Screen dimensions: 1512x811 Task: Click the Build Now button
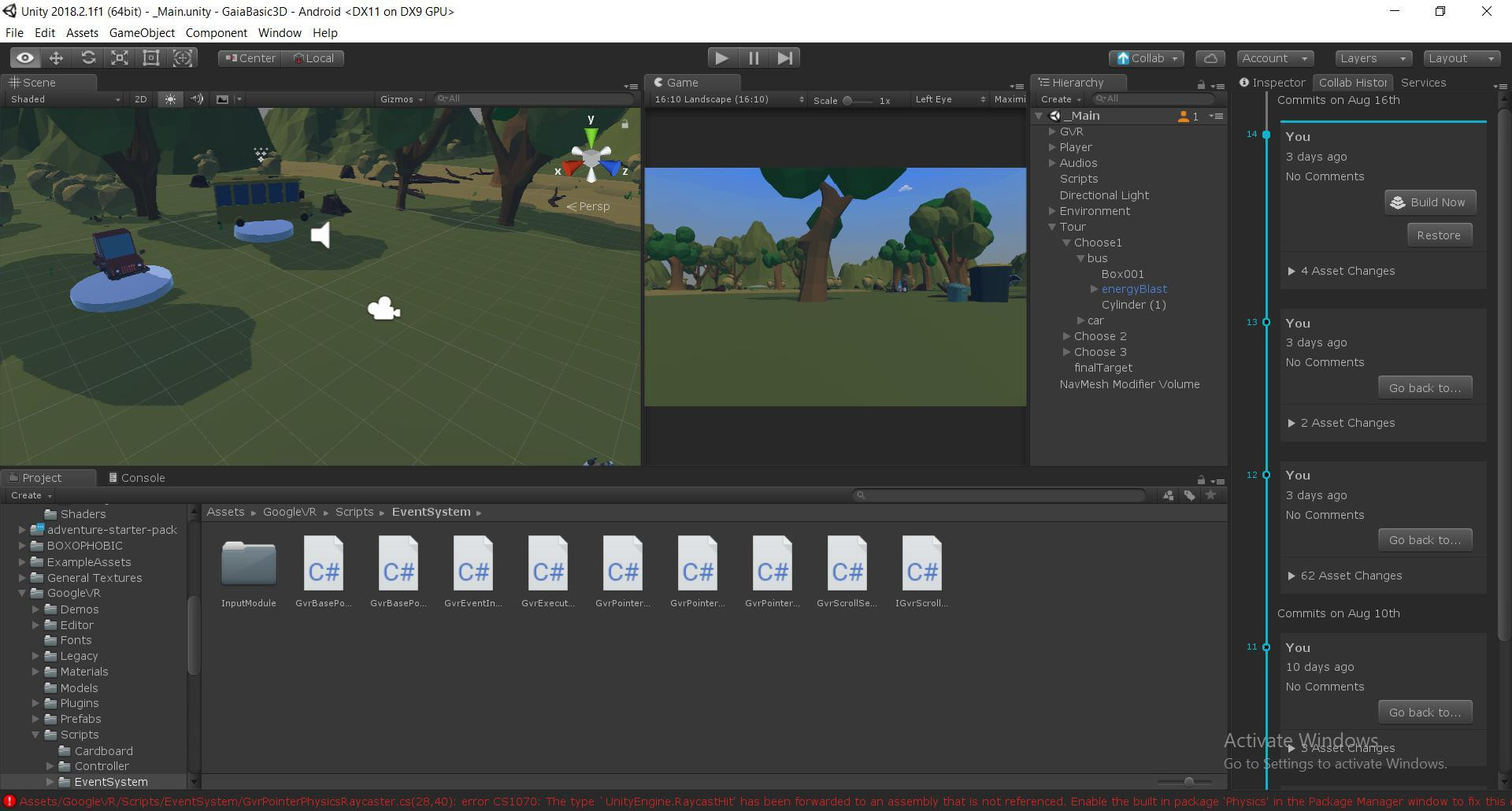pyautogui.click(x=1430, y=202)
